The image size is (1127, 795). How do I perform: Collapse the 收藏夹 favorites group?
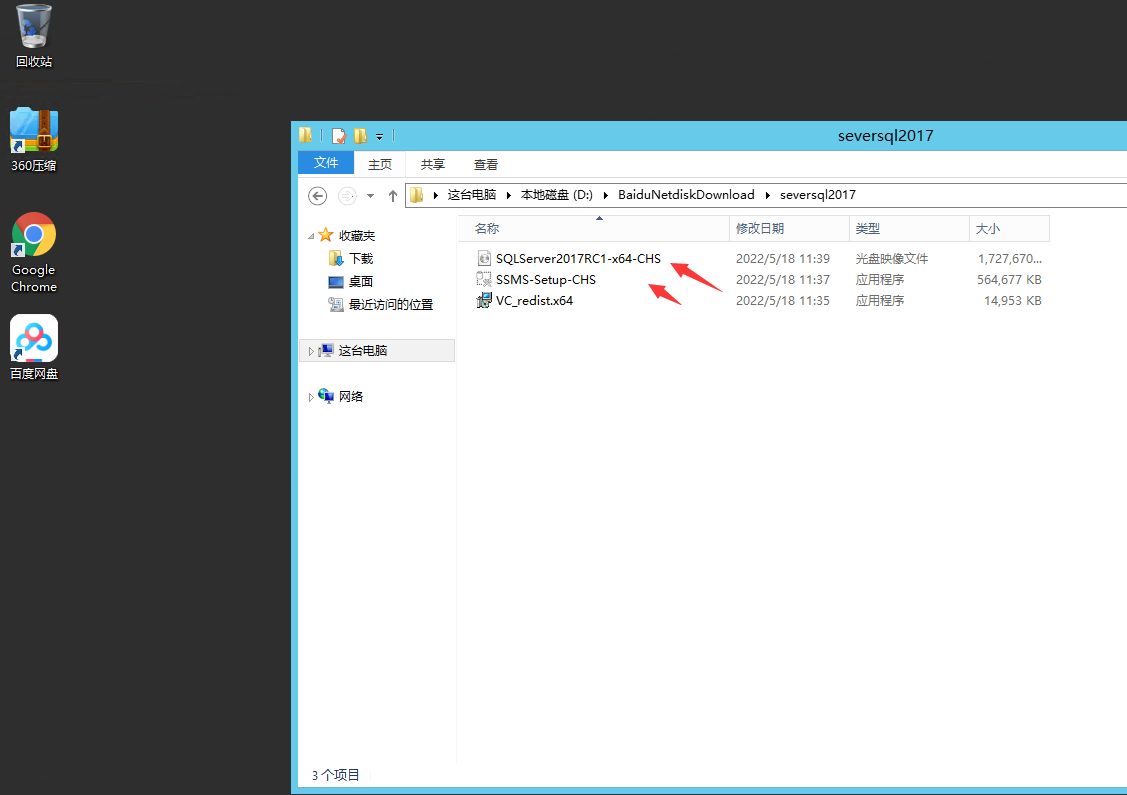[x=311, y=236]
